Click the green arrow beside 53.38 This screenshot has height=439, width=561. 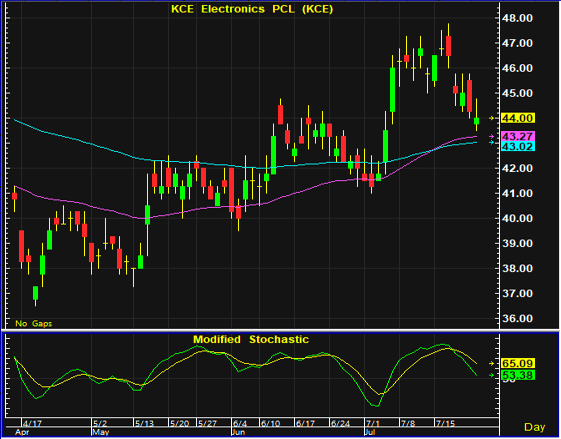(492, 375)
